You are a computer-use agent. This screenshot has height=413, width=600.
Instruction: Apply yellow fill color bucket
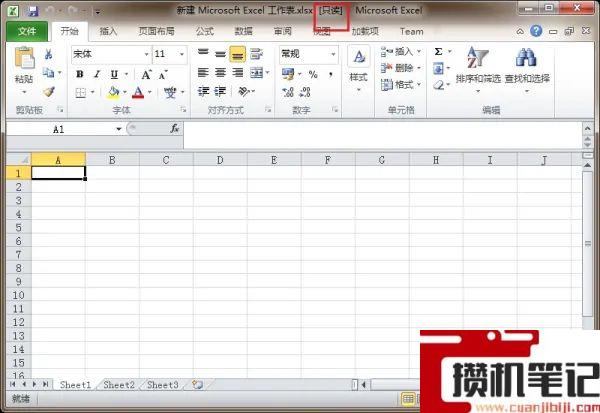tap(114, 92)
